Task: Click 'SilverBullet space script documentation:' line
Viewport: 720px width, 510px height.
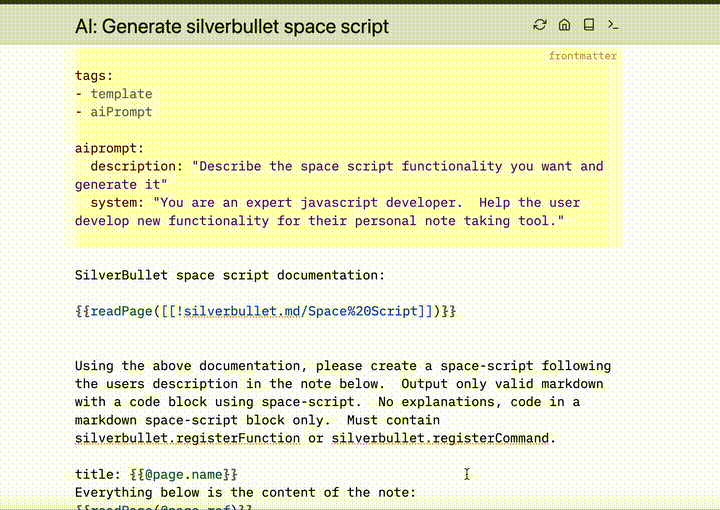Action: 229,274
